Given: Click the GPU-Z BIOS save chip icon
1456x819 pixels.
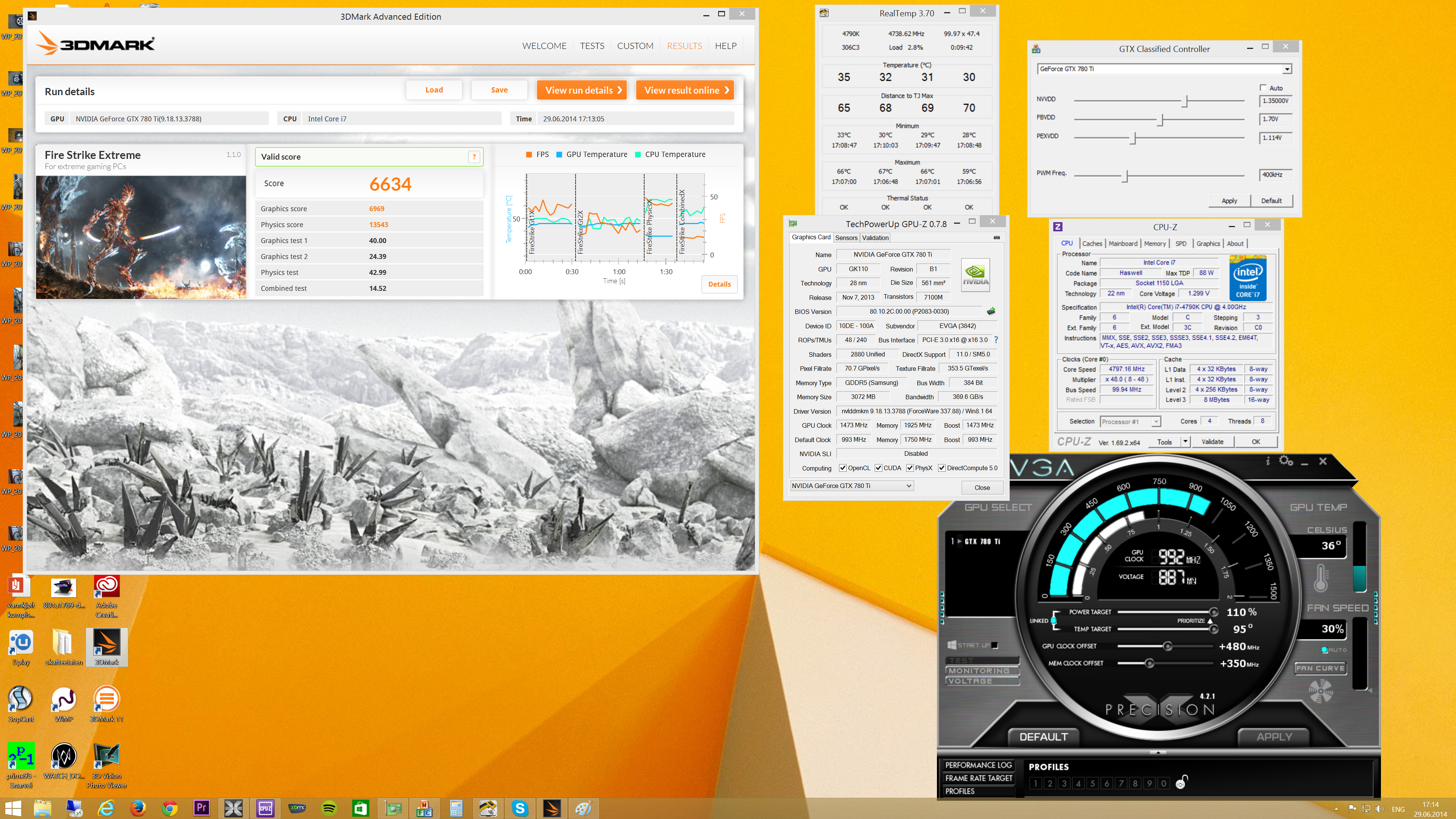Looking at the screenshot, I should [991, 311].
